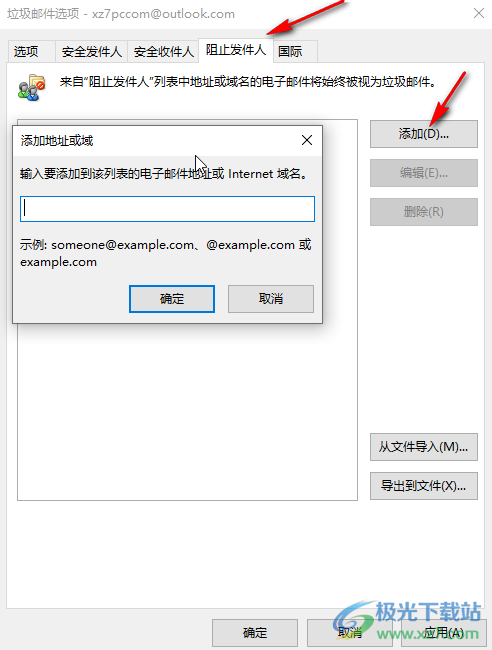Screen dimensions: 492x650
Task: Click the greyed 删除(R) button
Action: [424, 212]
